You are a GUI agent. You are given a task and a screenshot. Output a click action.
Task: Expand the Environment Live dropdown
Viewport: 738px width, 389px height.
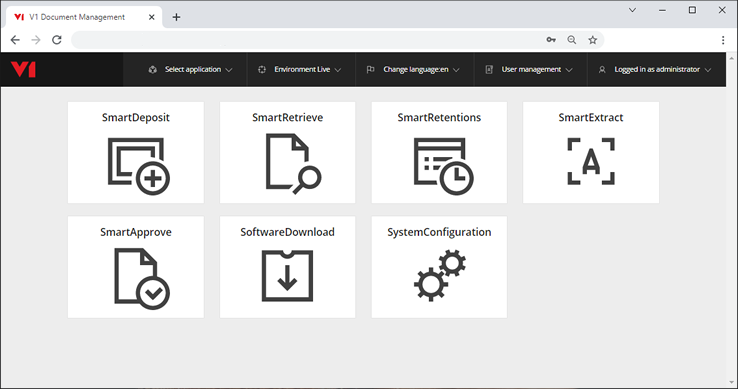(x=299, y=70)
